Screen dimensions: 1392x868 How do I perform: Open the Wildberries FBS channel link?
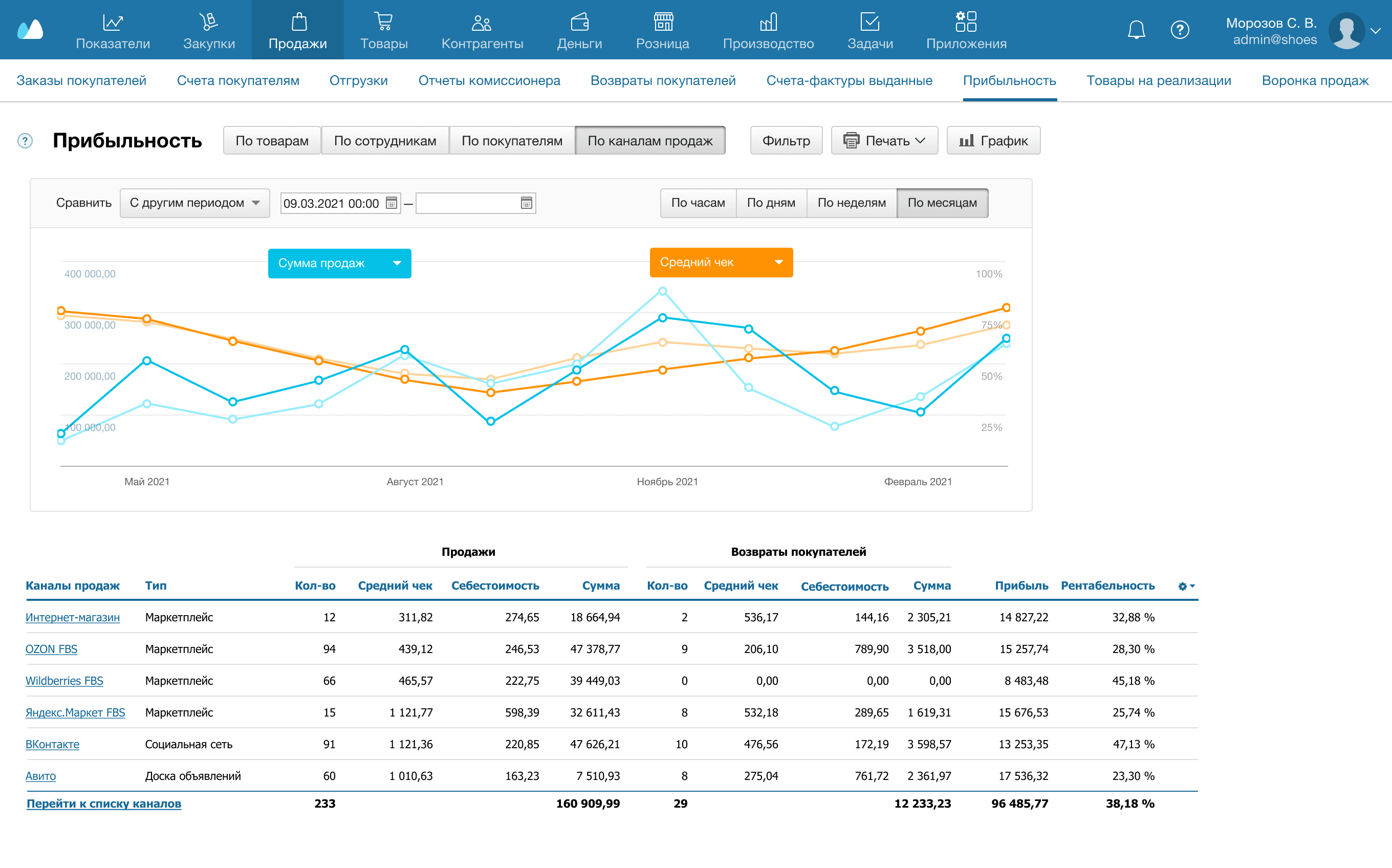tap(64, 681)
